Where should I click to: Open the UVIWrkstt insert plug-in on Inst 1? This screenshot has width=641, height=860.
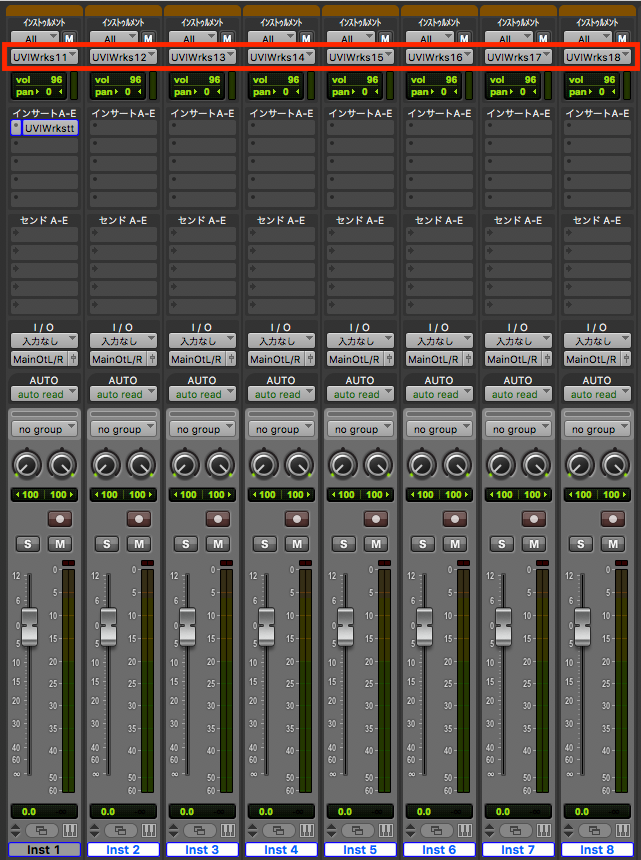(x=50, y=128)
